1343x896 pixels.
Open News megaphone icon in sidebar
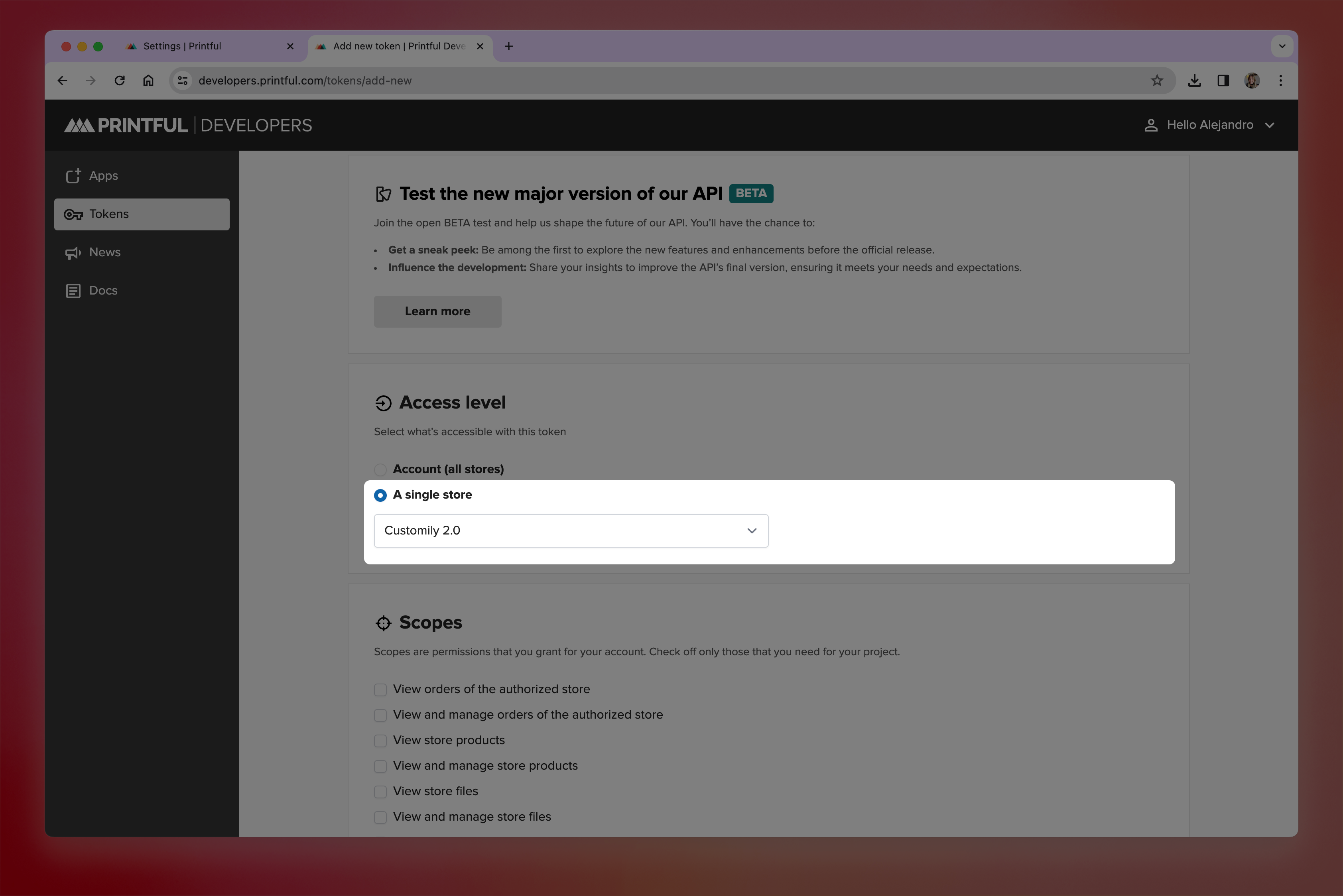click(73, 253)
